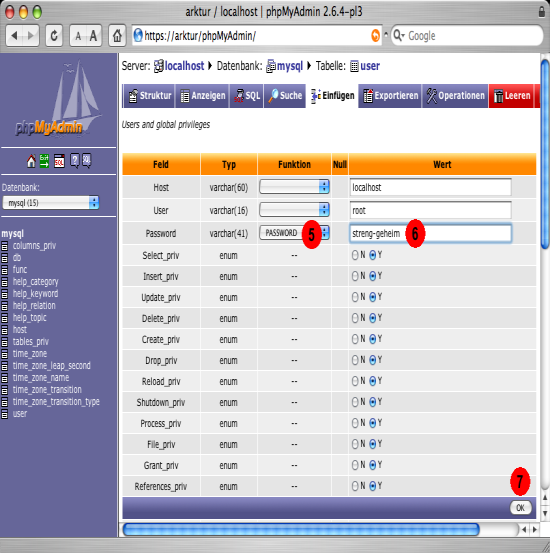This screenshot has height=553, width=550.
Task: Open the help_category table link
Action: (36, 282)
